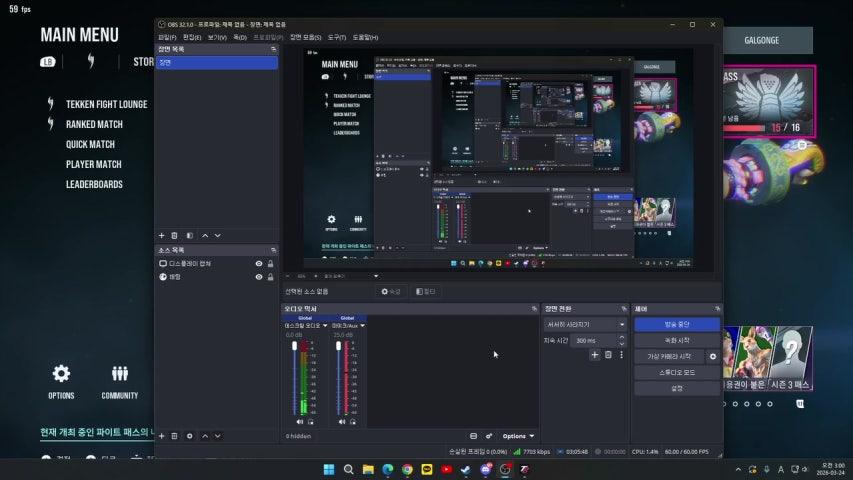The image size is (853, 480).
Task: Open the virtual camera settings gear
Action: (x=713, y=356)
